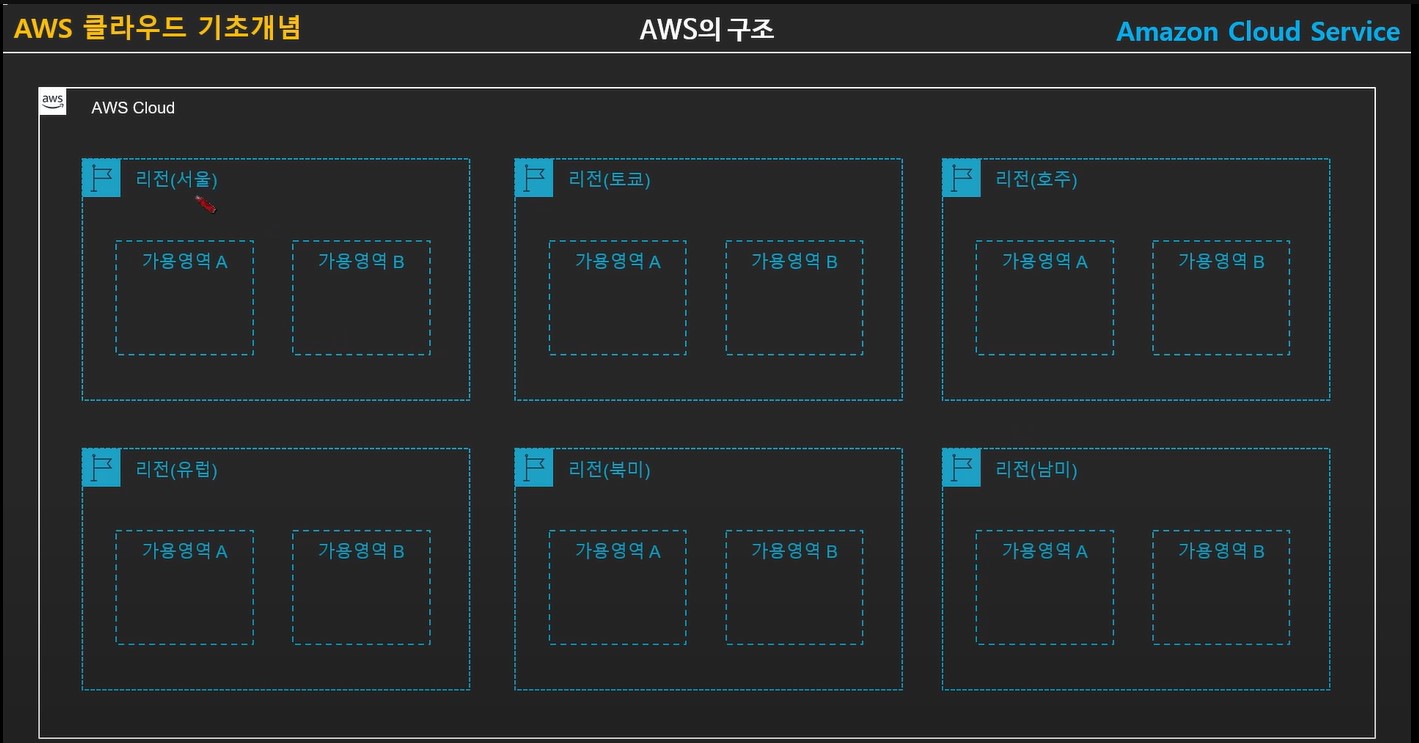Click 가용영역 B in 호주 region

pyautogui.click(x=1221, y=297)
